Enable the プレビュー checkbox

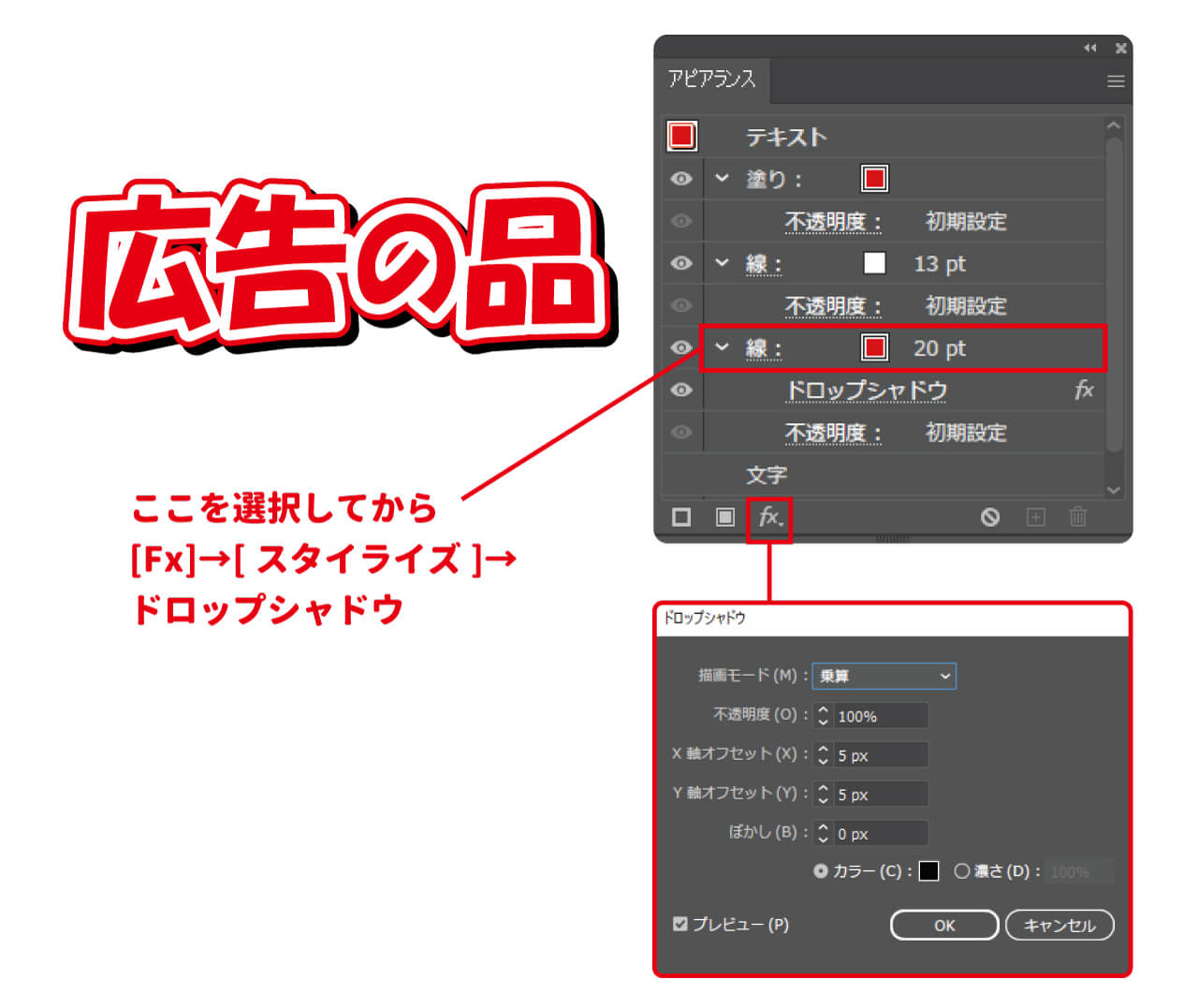tap(679, 924)
